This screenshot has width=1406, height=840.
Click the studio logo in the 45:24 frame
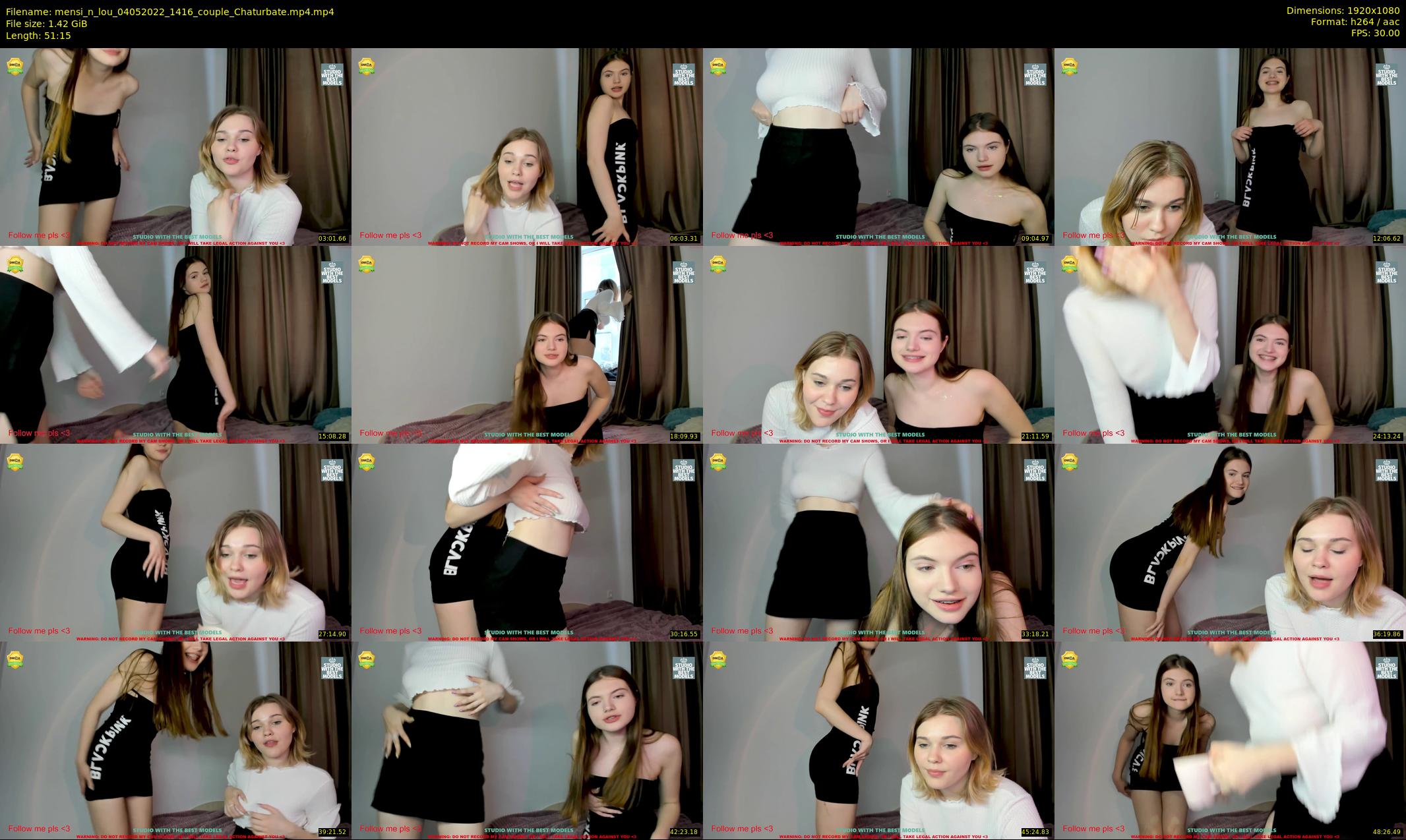pyautogui.click(x=1035, y=668)
